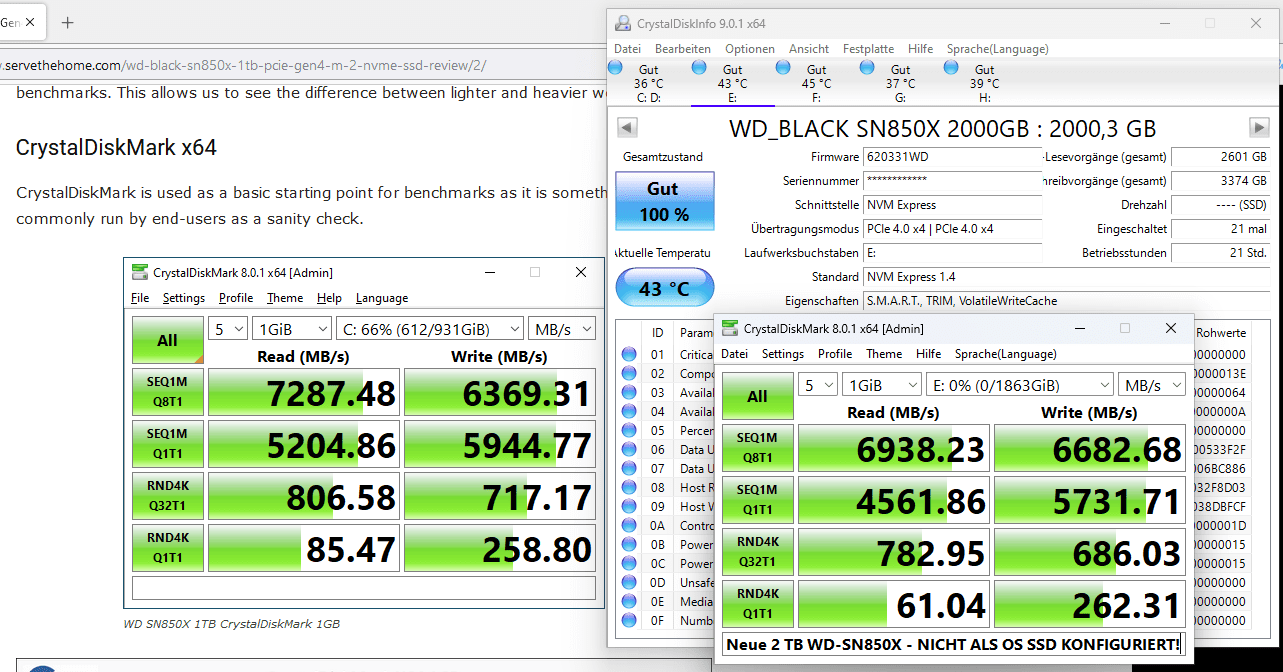The width and height of the screenshot is (1283, 672).
Task: Click the masked Seriennummer field
Action: click(x=952, y=181)
